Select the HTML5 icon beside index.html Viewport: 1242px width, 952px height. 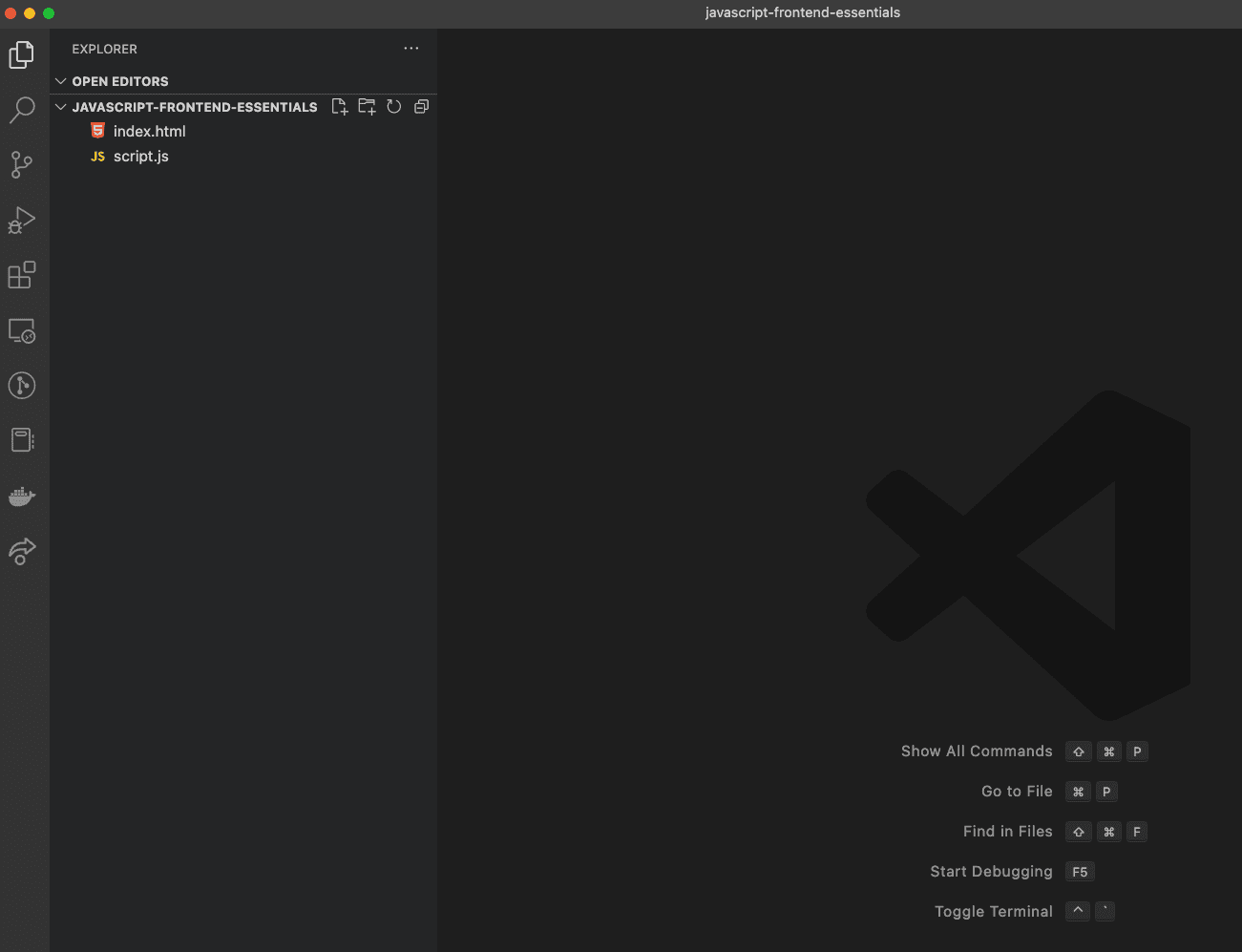[97, 131]
